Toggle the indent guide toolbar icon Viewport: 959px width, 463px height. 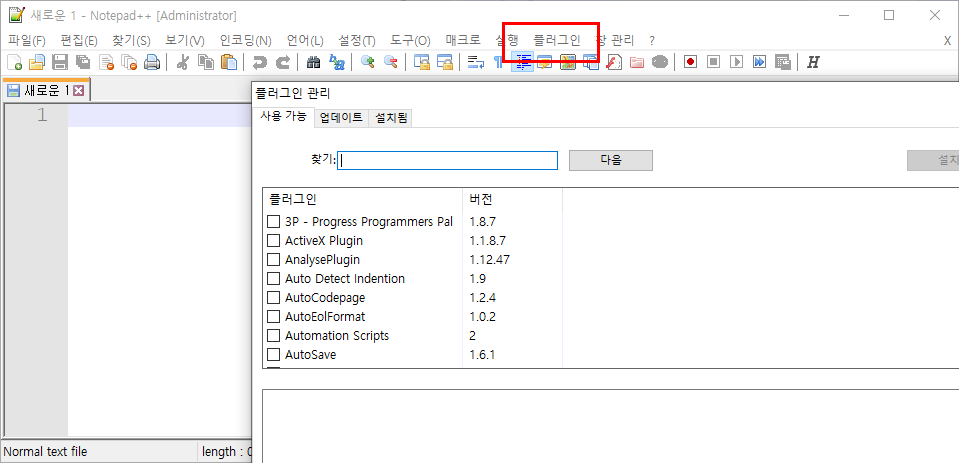[523, 62]
